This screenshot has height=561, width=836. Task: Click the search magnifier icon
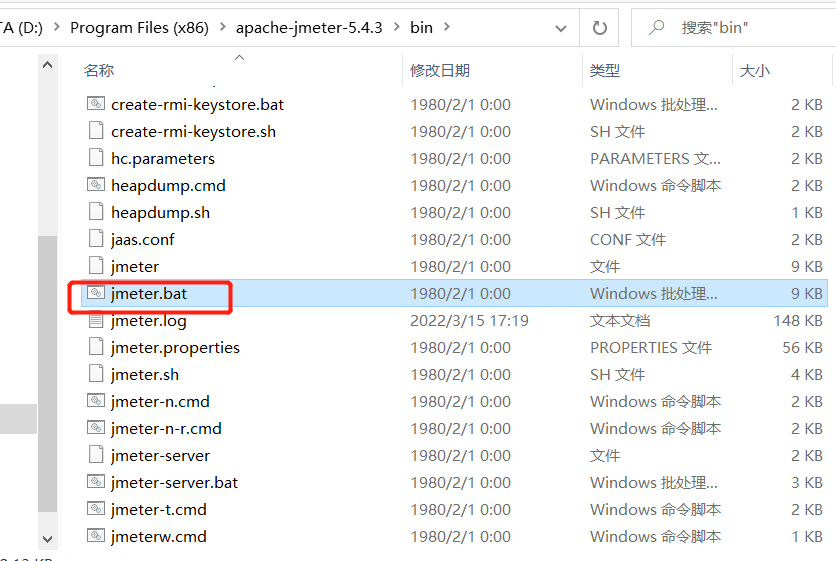click(656, 27)
